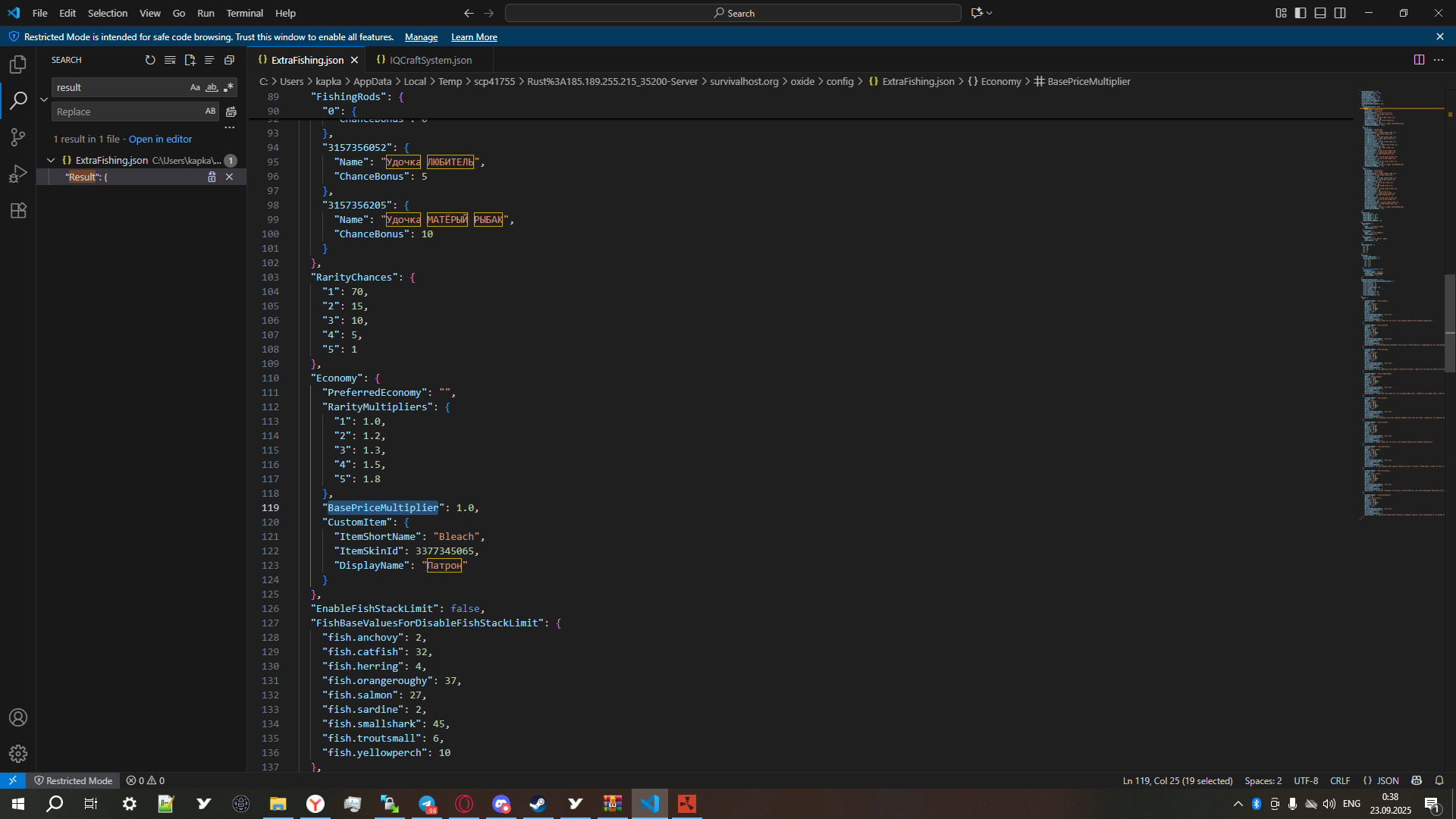Viewport: 1456px width, 819px height.
Task: Click Replace All icon
Action: 231,111
